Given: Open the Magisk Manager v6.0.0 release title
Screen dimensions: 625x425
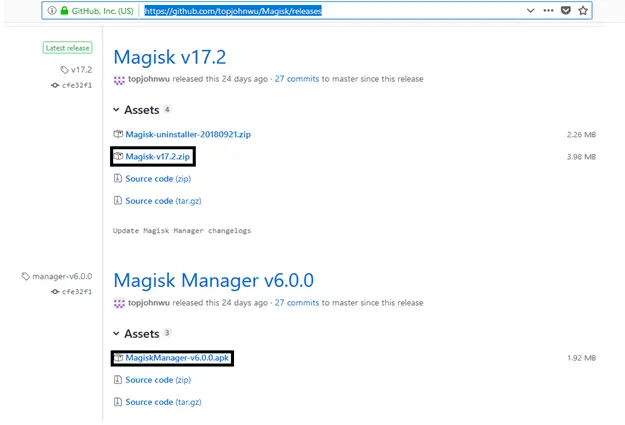Looking at the screenshot, I should pyautogui.click(x=214, y=280).
